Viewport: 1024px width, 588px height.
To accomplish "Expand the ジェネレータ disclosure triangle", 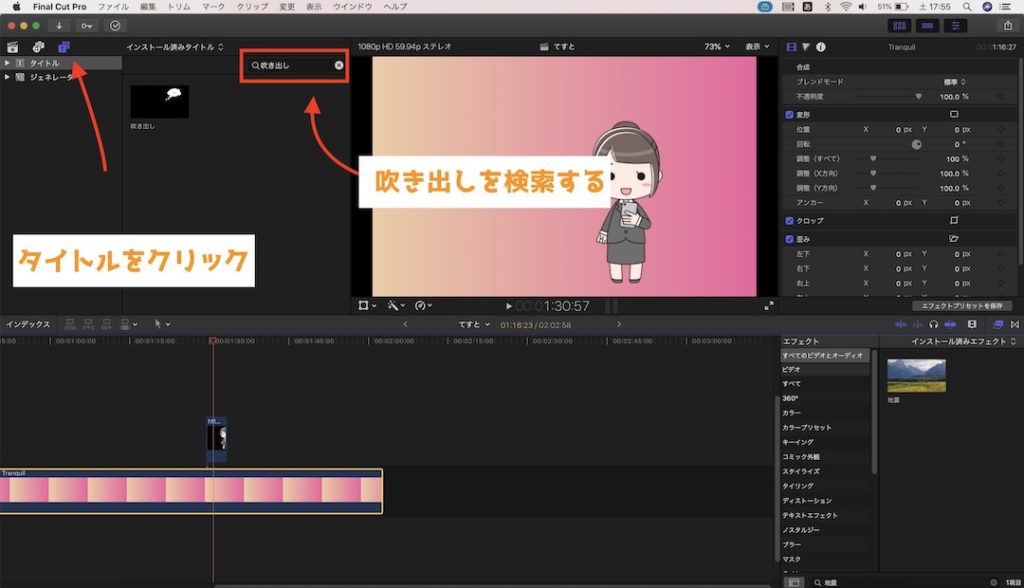I will 7,76.
